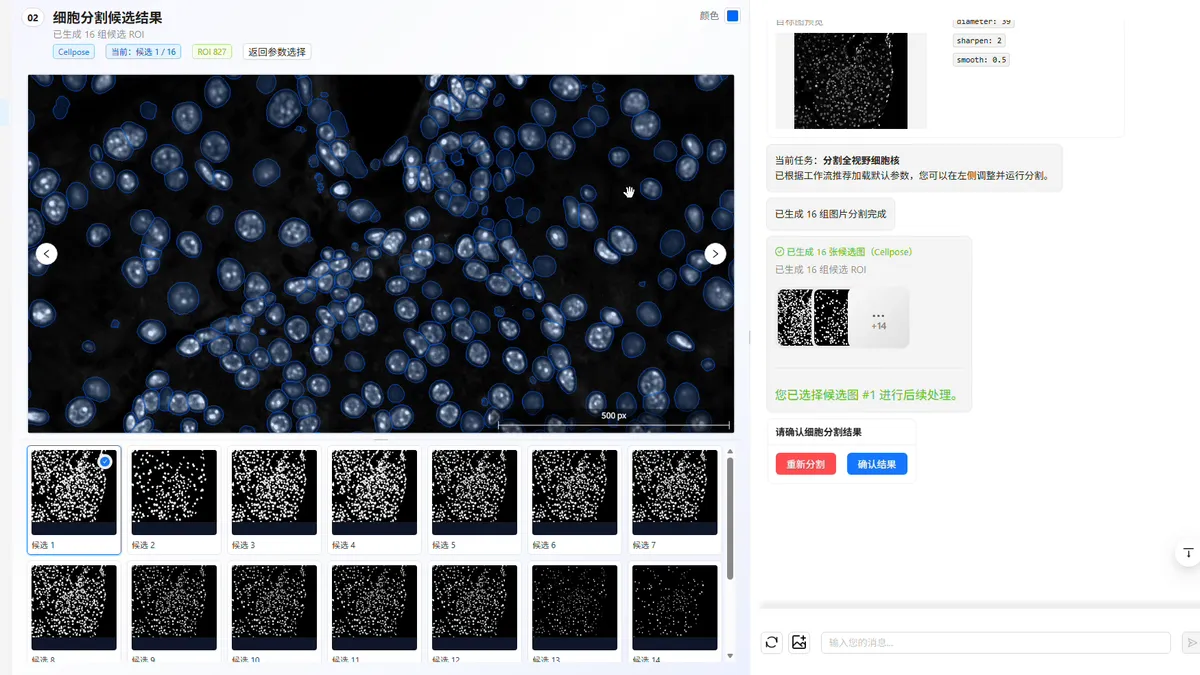1200x675 pixels.
Task: Select candidate thumbnail 候选 13
Action: coord(574,613)
